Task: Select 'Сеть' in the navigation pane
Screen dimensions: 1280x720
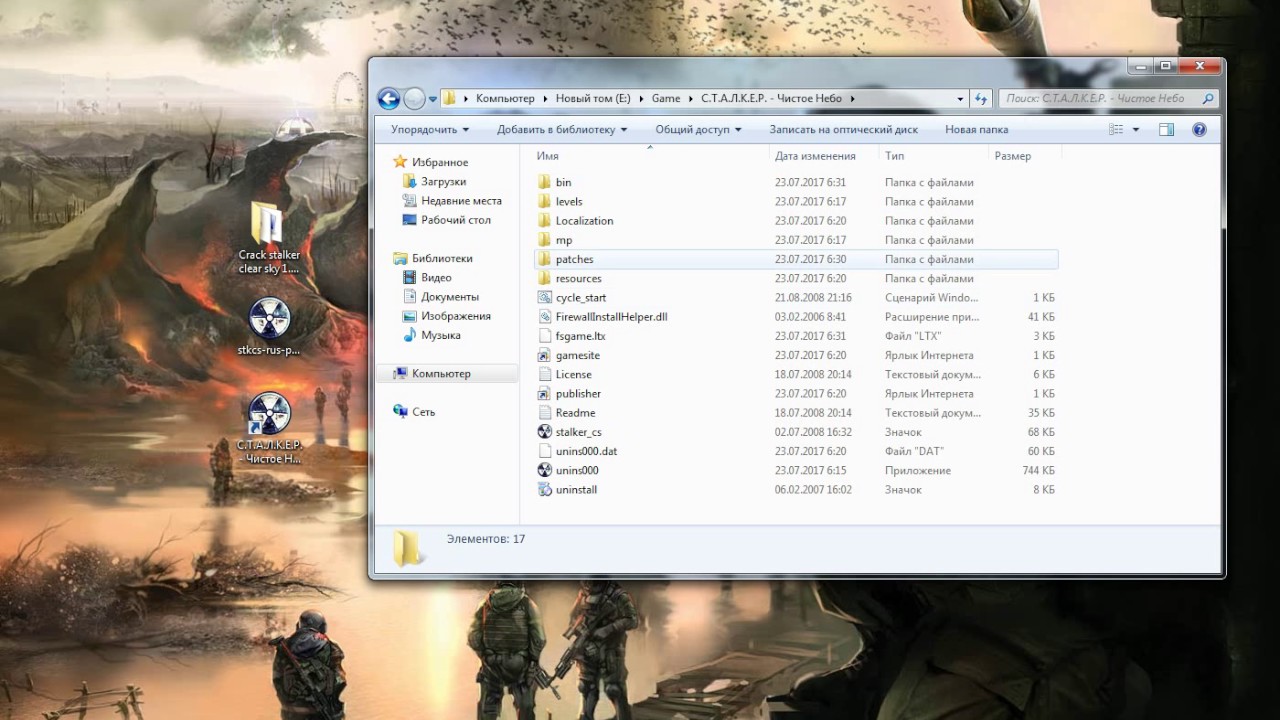Action: (424, 412)
